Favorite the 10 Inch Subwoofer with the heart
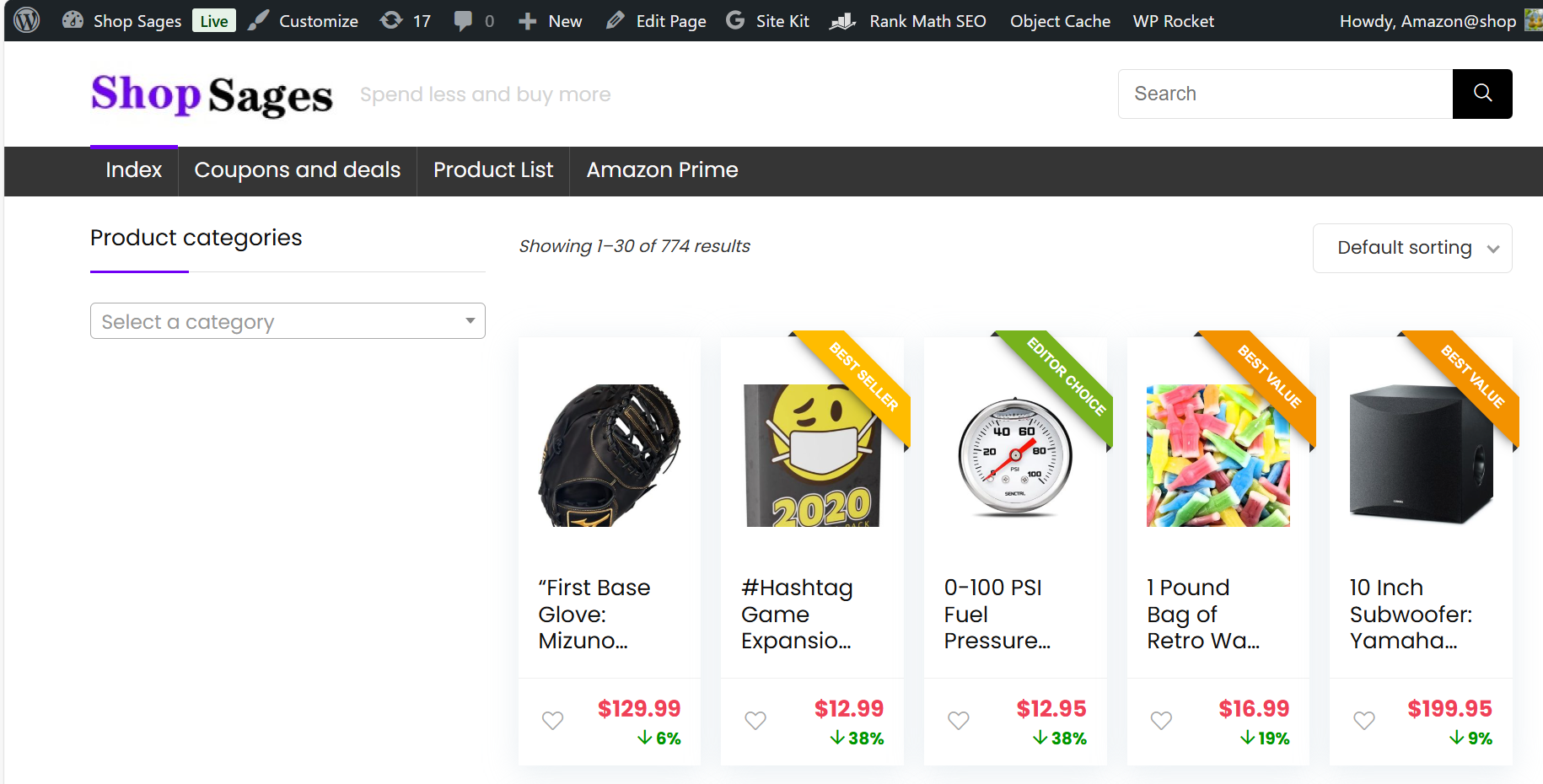1543x784 pixels. pos(1363,721)
